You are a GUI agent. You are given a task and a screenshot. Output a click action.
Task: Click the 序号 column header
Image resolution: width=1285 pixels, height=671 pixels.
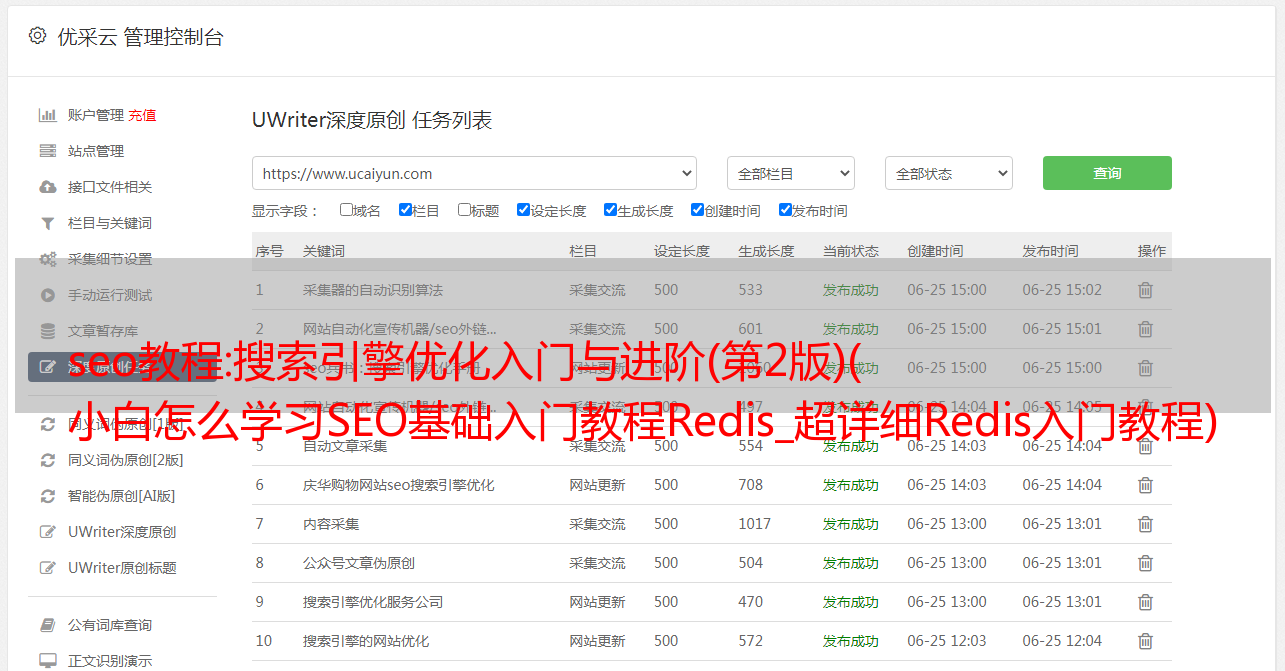click(x=270, y=251)
